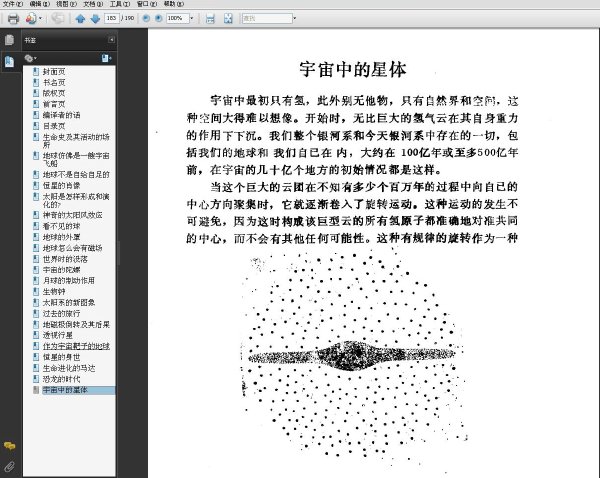This screenshot has height=478, width=600.
Task: Open the zoom percentage dropdown
Action: pyautogui.click(x=192, y=18)
